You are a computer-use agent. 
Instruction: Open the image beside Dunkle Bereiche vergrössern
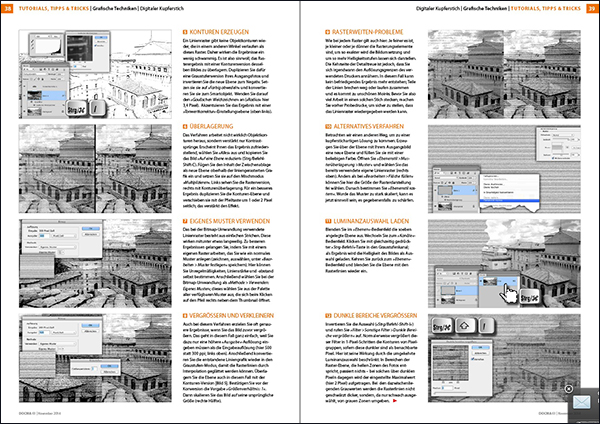coord(504,358)
